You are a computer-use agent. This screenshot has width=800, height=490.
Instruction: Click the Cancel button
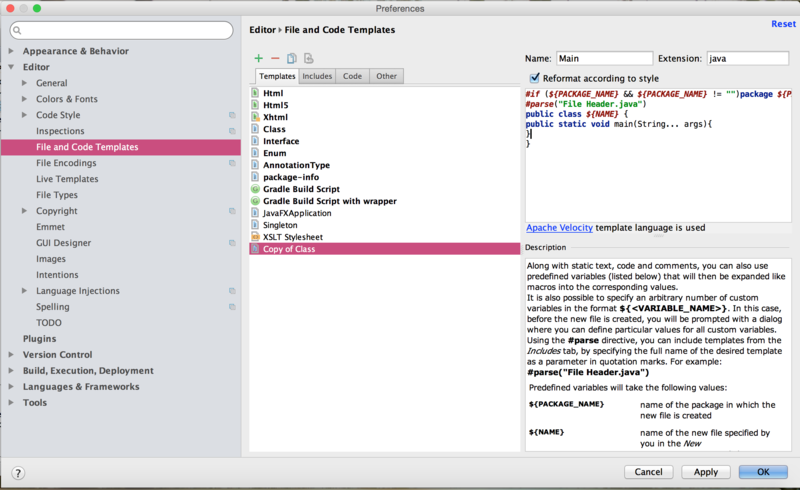click(648, 472)
